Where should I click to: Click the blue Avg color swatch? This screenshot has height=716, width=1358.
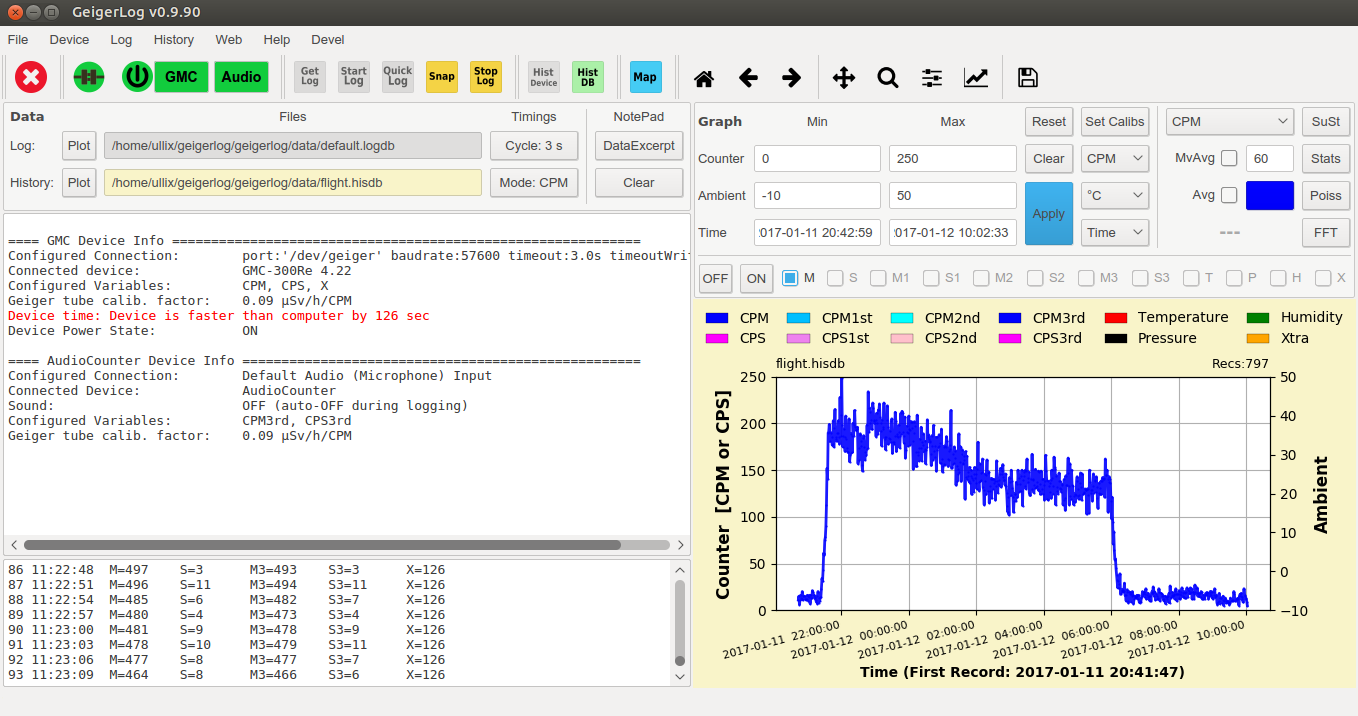tap(1270, 195)
